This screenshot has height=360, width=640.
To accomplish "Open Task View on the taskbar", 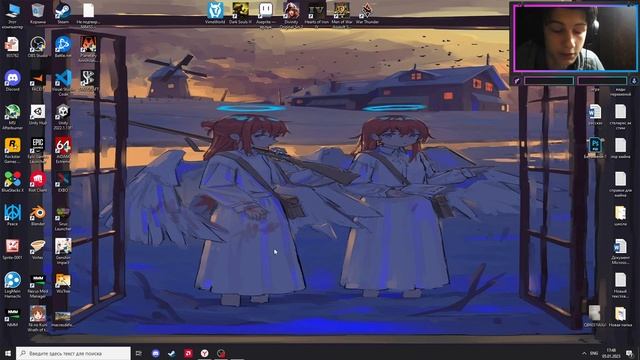I will tap(139, 353).
